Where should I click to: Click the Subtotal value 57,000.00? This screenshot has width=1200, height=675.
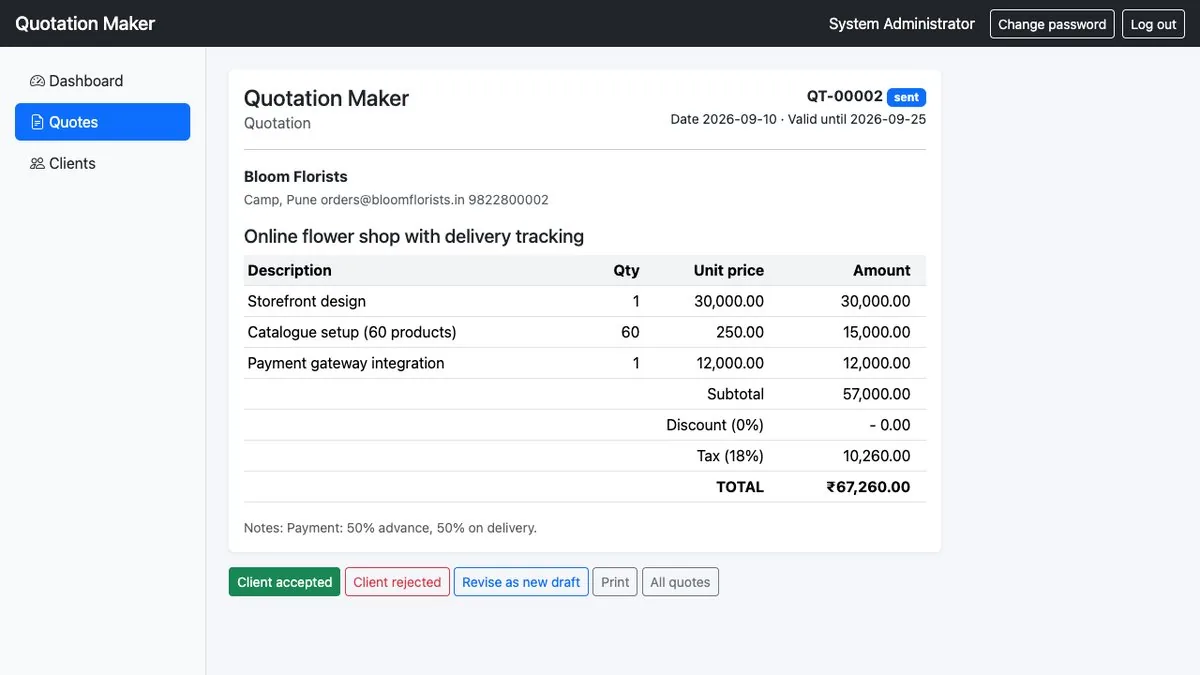click(876, 394)
